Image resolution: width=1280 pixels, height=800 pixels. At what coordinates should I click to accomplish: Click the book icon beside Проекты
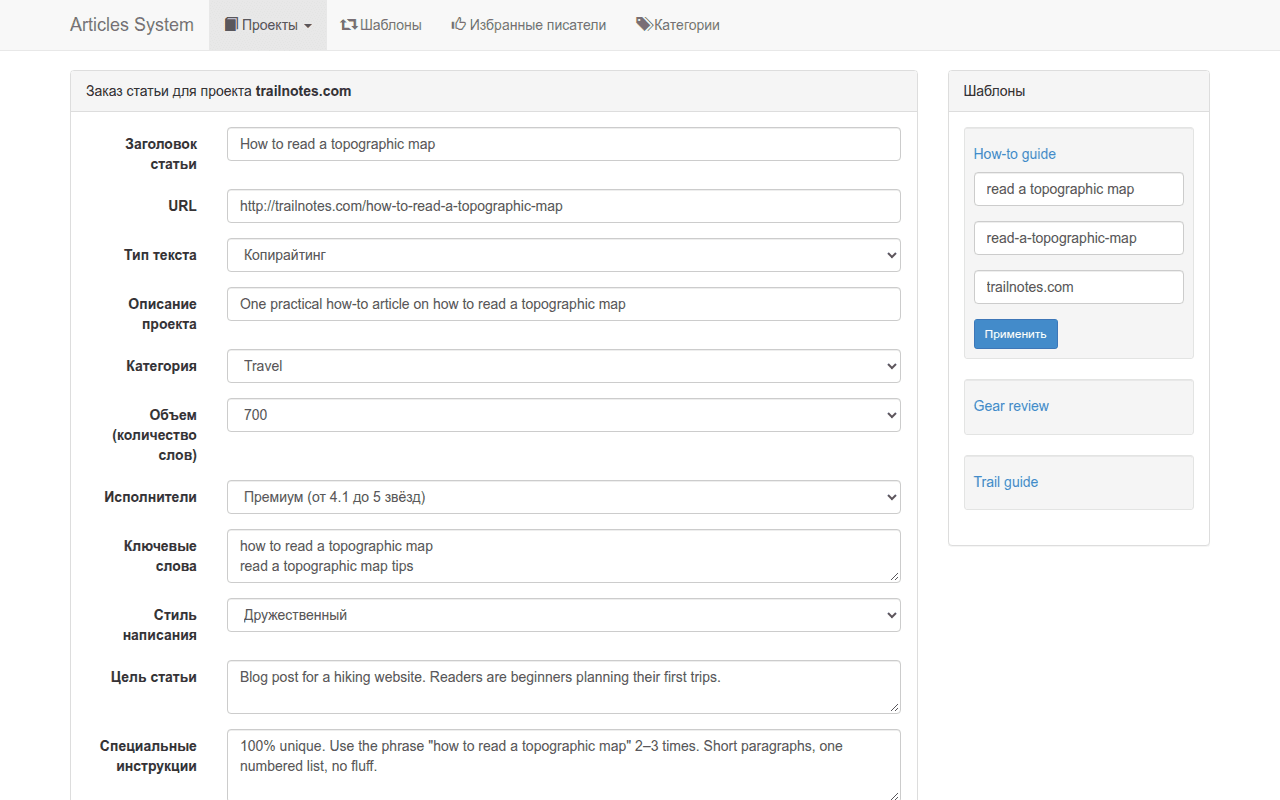pos(231,25)
